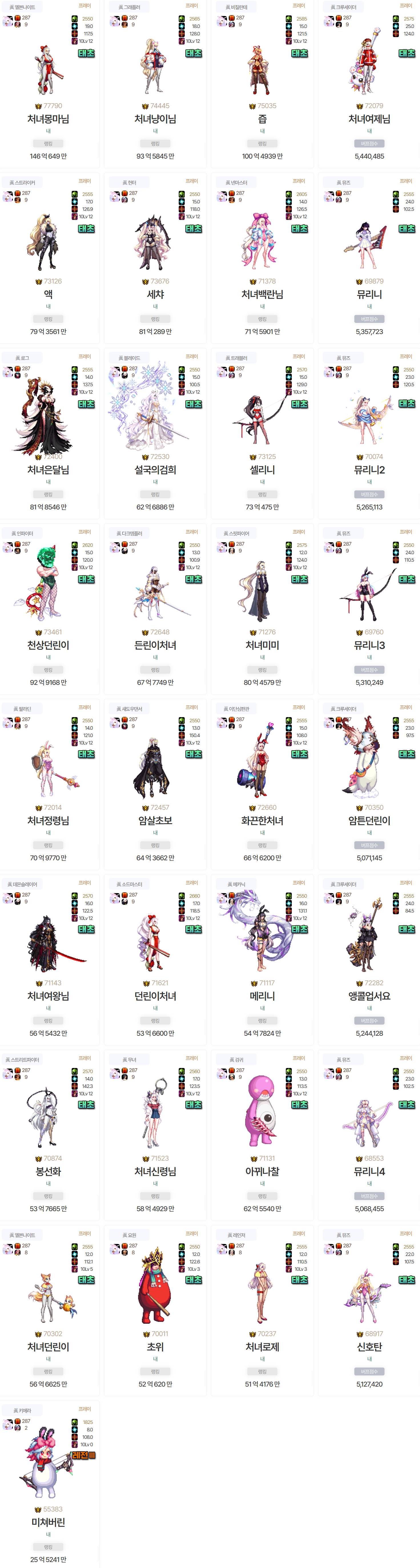Click the 태초 badge on 신호탄 card

point(407,1280)
